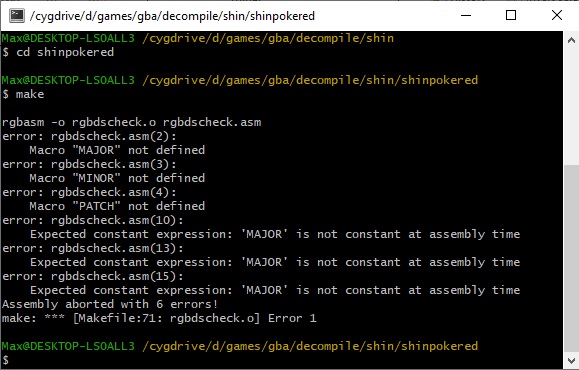579x370 pixels.
Task: Click the scrollbar track above the thumb
Action: pos(571,106)
